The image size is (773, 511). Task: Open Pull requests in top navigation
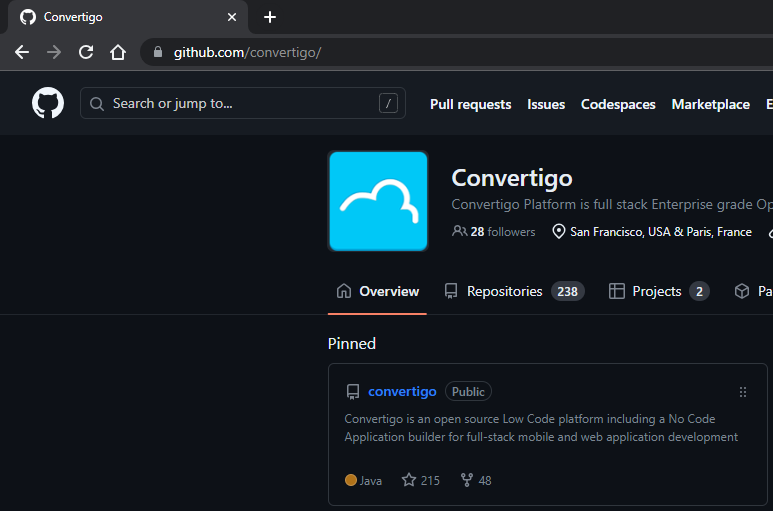(x=470, y=104)
